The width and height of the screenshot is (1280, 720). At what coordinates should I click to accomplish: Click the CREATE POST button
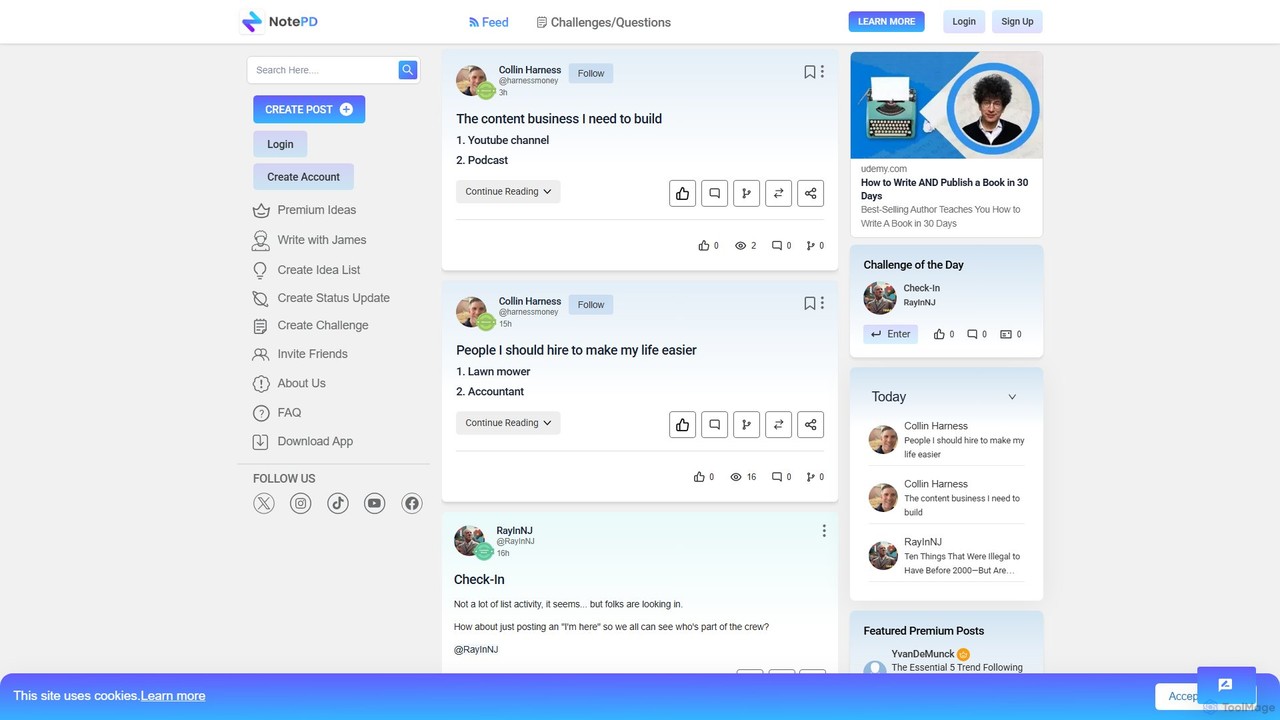click(x=309, y=109)
